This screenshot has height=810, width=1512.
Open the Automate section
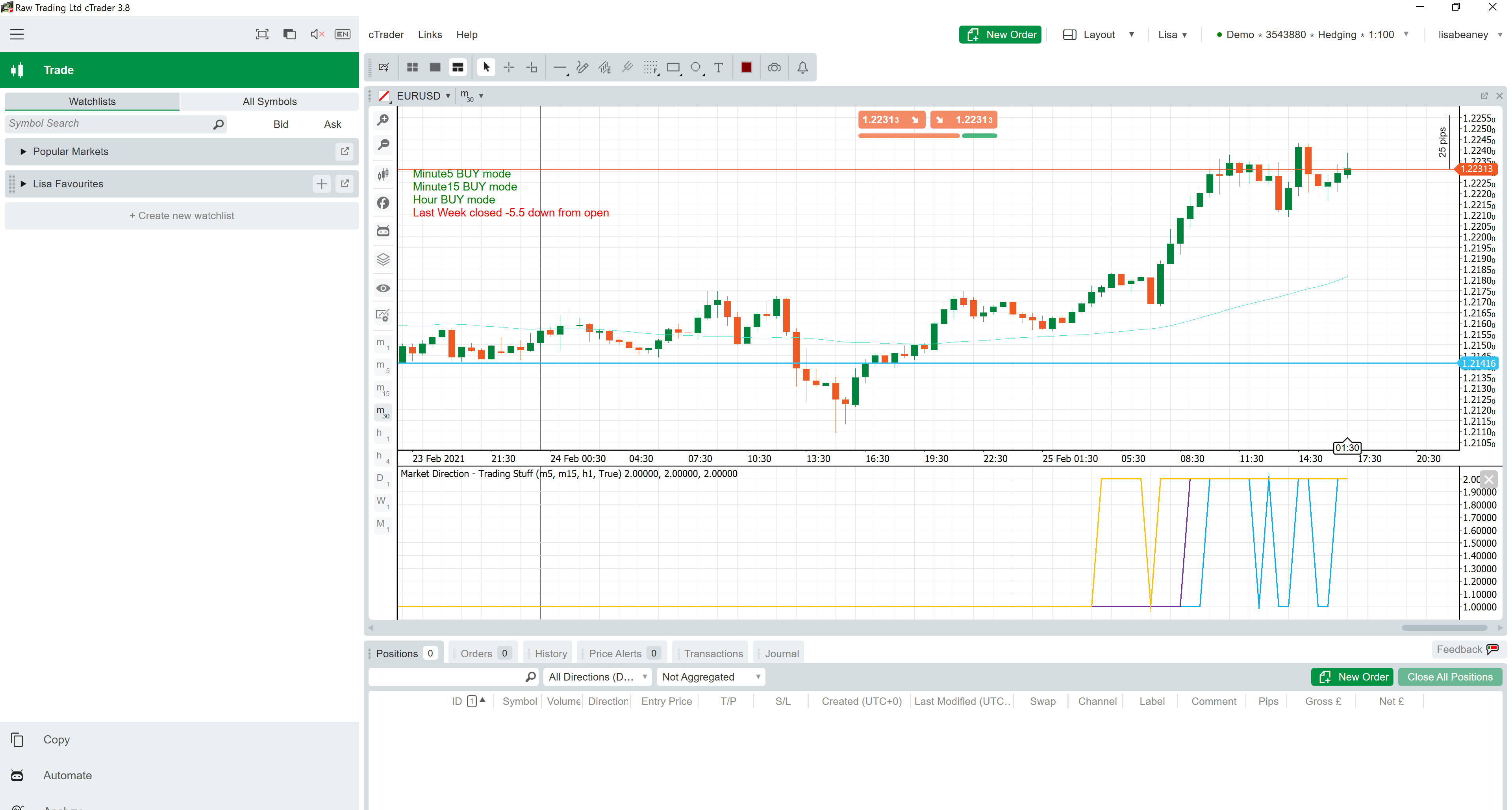(x=67, y=775)
